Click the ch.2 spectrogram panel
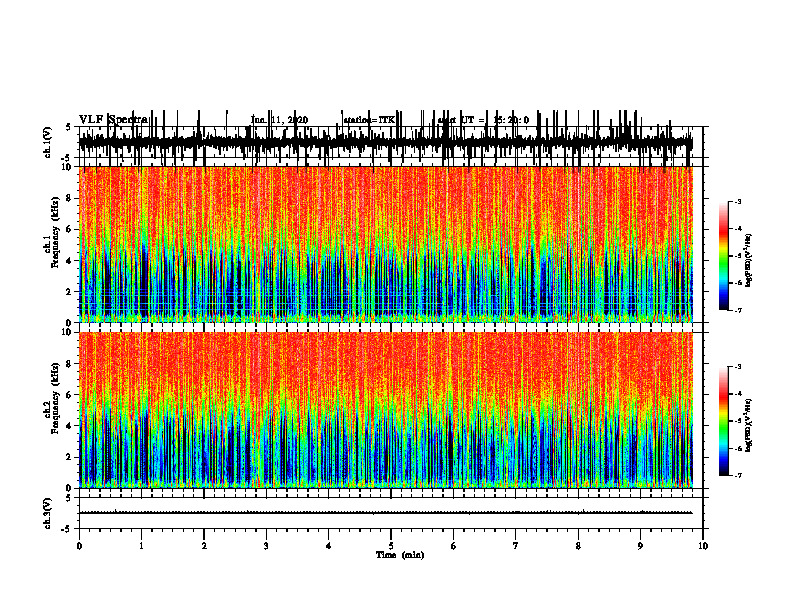This screenshot has height=612, width=792. [x=386, y=410]
